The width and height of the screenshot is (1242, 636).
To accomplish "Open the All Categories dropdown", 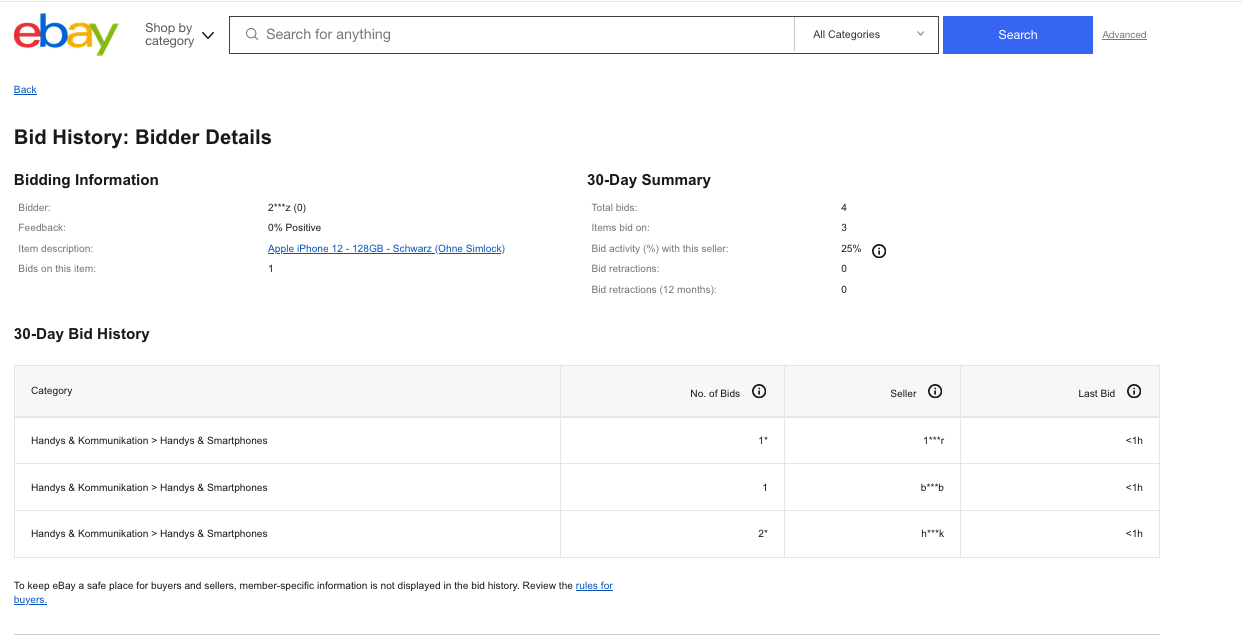I will click(867, 35).
